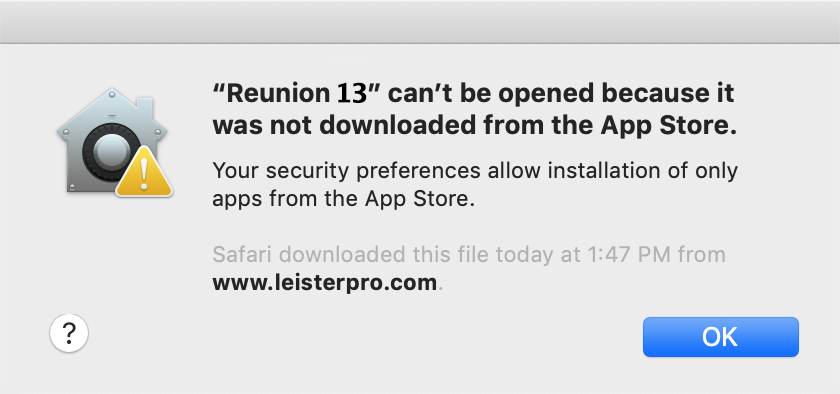Click the "Safari downloaded this file" line

click(x=469, y=254)
